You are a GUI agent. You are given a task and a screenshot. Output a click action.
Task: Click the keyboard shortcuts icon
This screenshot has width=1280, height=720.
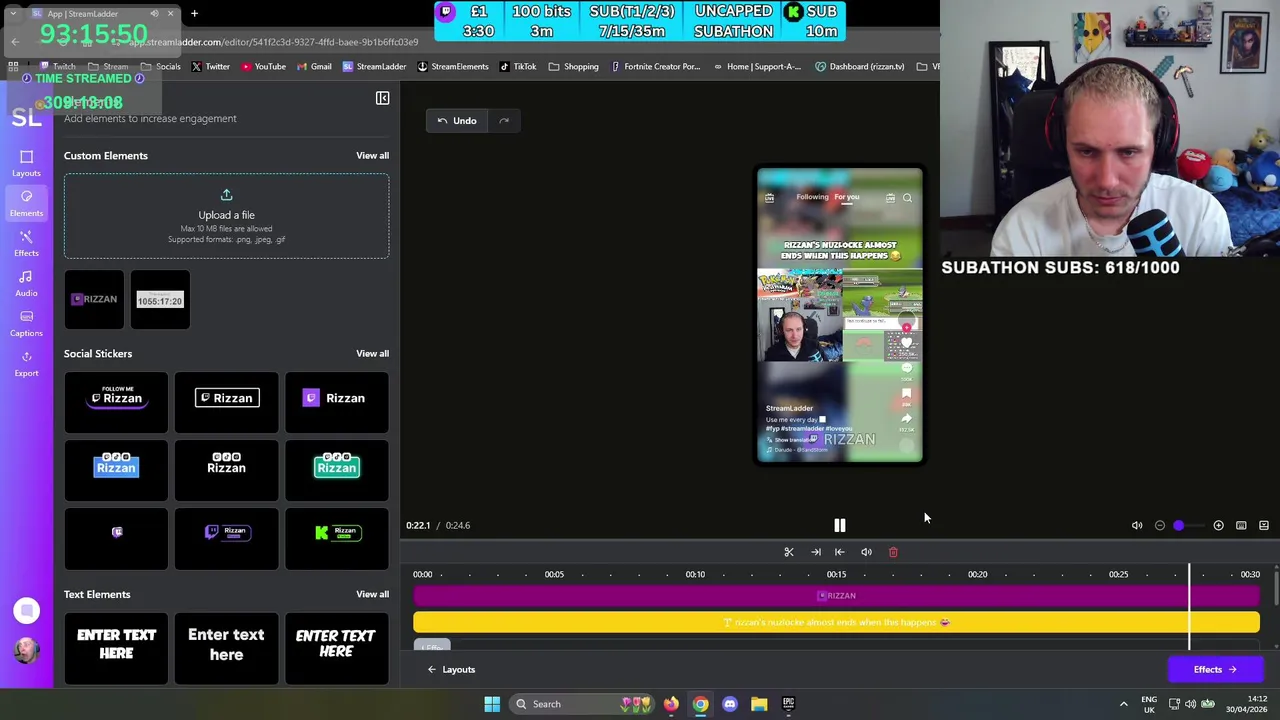click(x=1241, y=525)
